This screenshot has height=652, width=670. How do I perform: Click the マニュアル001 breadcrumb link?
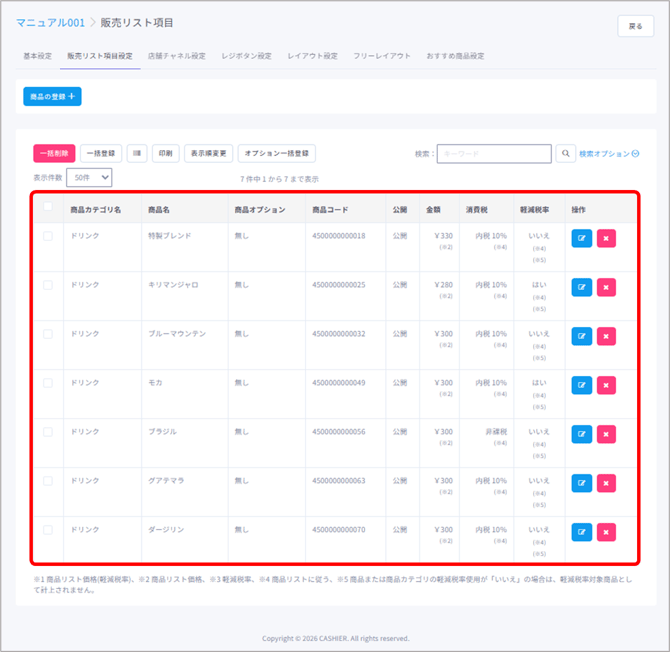click(x=50, y=22)
